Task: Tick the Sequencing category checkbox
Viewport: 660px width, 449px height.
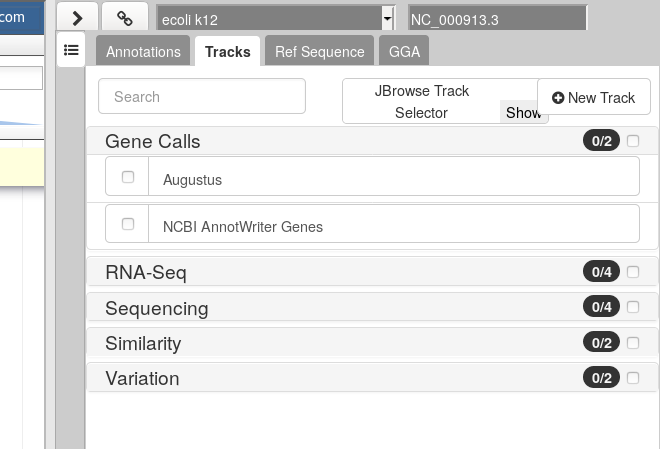Action: (633, 307)
